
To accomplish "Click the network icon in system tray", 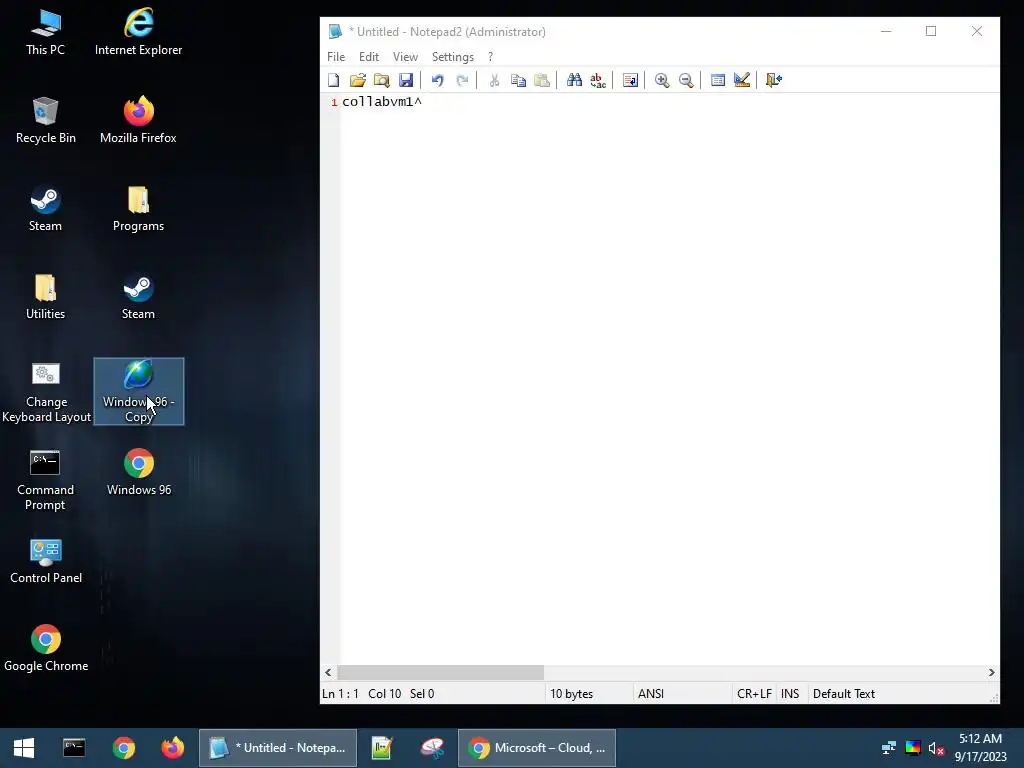I will tap(889, 748).
